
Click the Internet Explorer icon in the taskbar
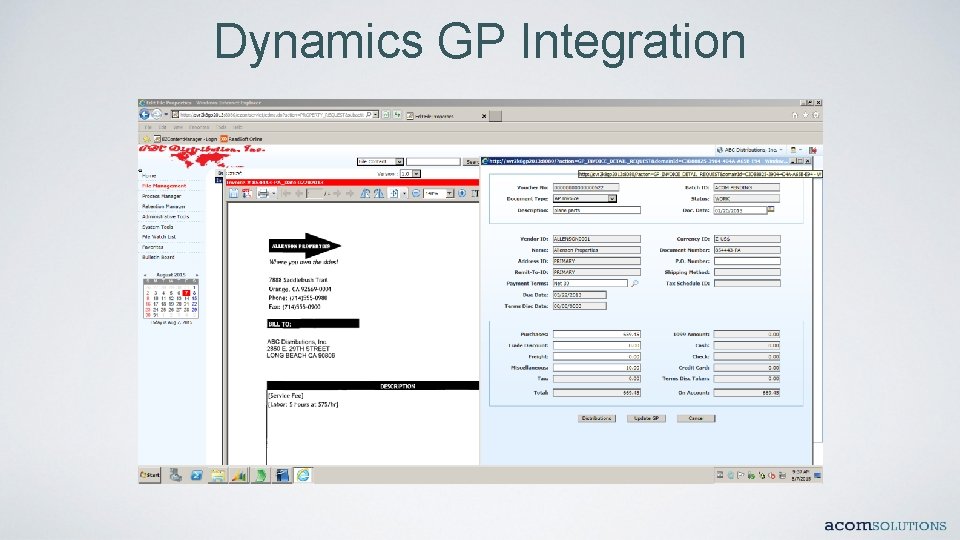pyautogui.click(x=303, y=475)
